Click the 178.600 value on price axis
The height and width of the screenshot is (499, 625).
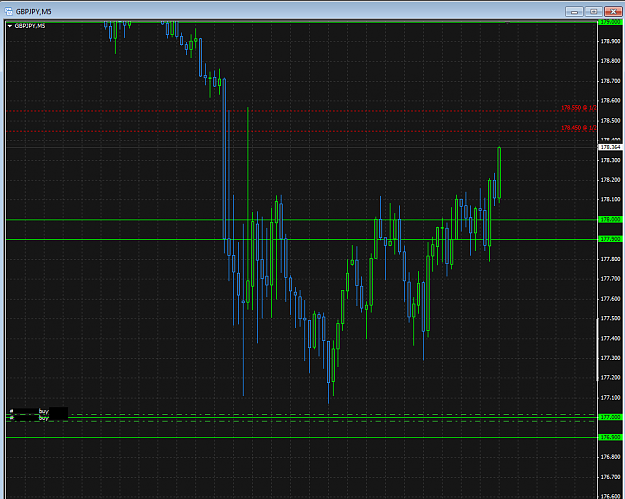pos(610,100)
